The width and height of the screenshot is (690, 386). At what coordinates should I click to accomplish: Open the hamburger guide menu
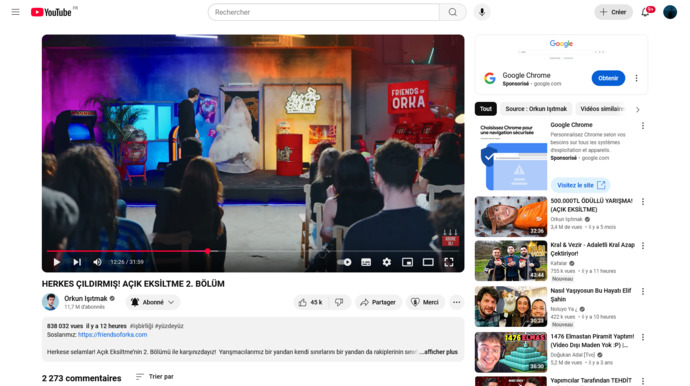(x=15, y=12)
